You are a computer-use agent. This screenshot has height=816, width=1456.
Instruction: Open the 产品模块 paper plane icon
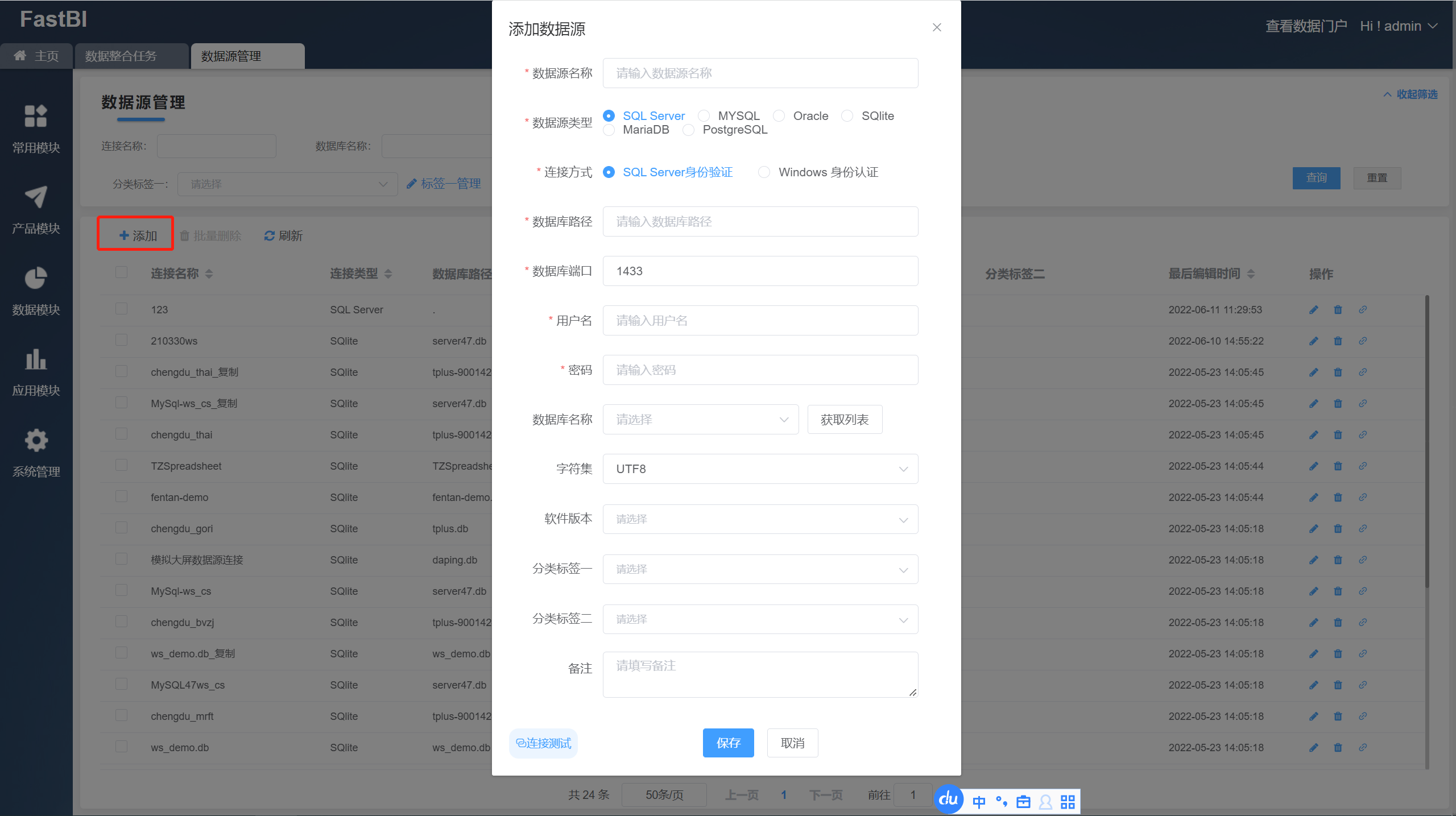point(36,197)
